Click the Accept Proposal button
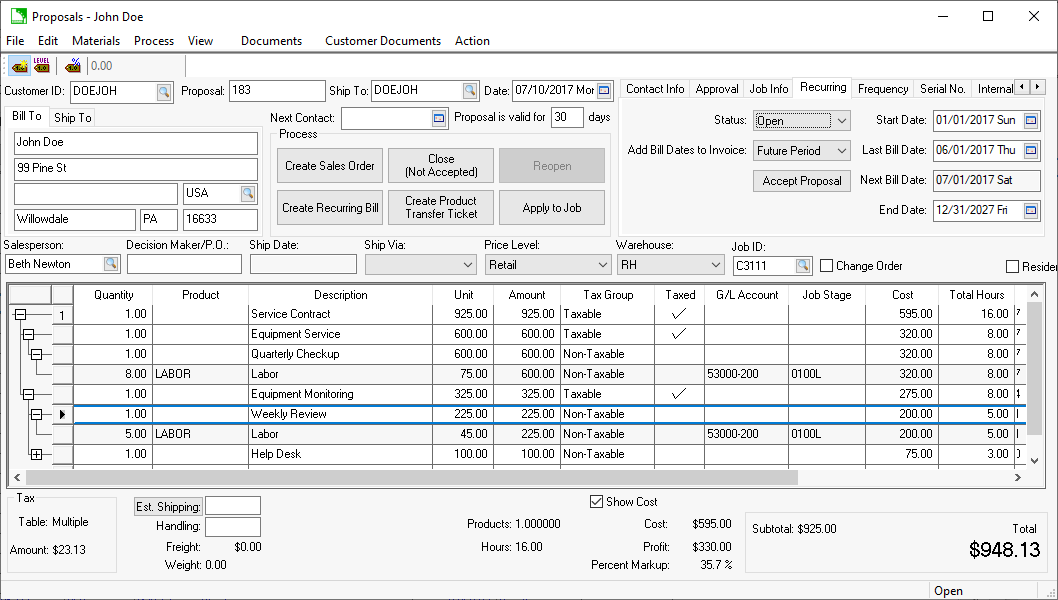This screenshot has height=600, width=1058. [800, 181]
